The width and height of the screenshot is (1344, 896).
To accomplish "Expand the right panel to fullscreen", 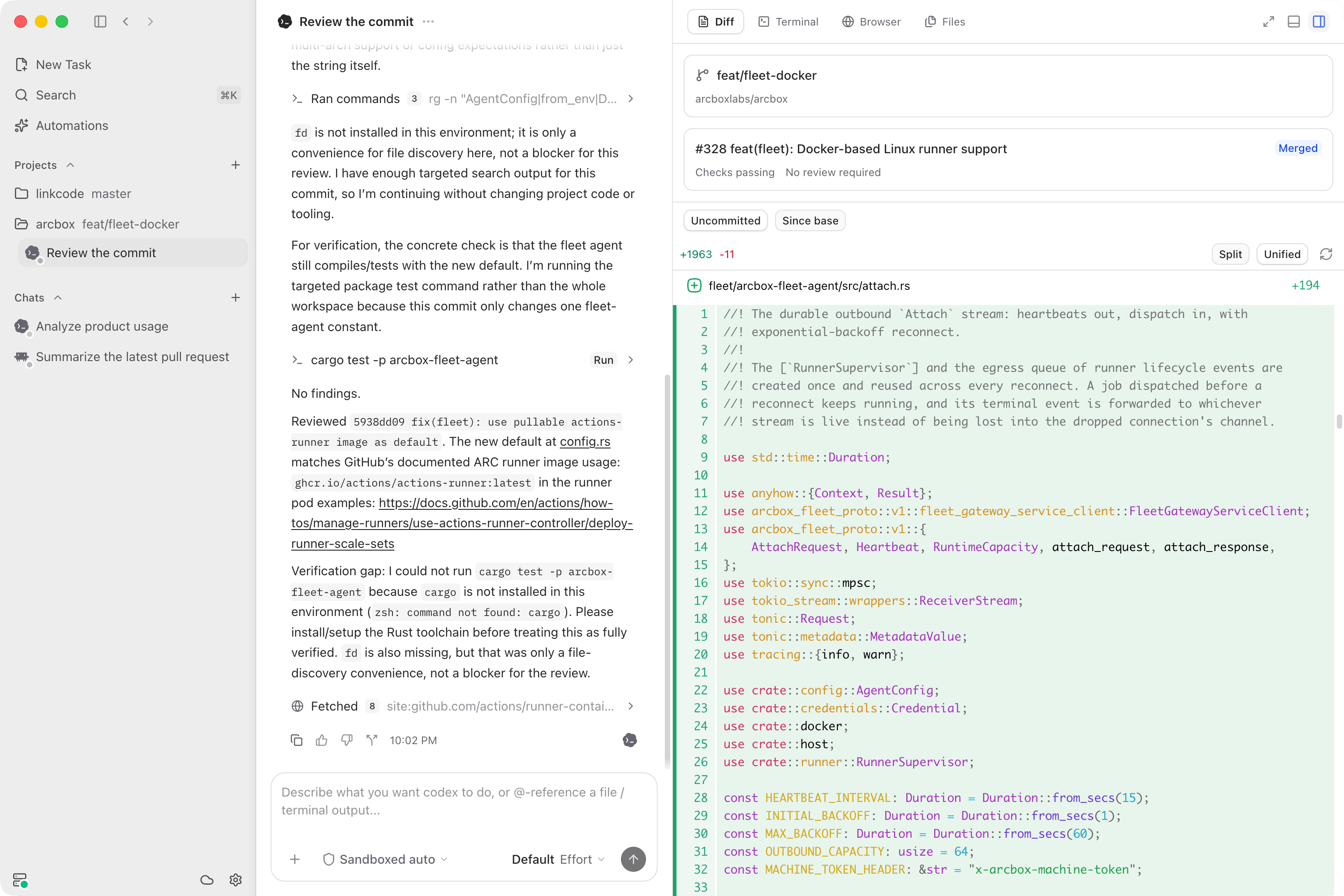I will coord(1269,22).
